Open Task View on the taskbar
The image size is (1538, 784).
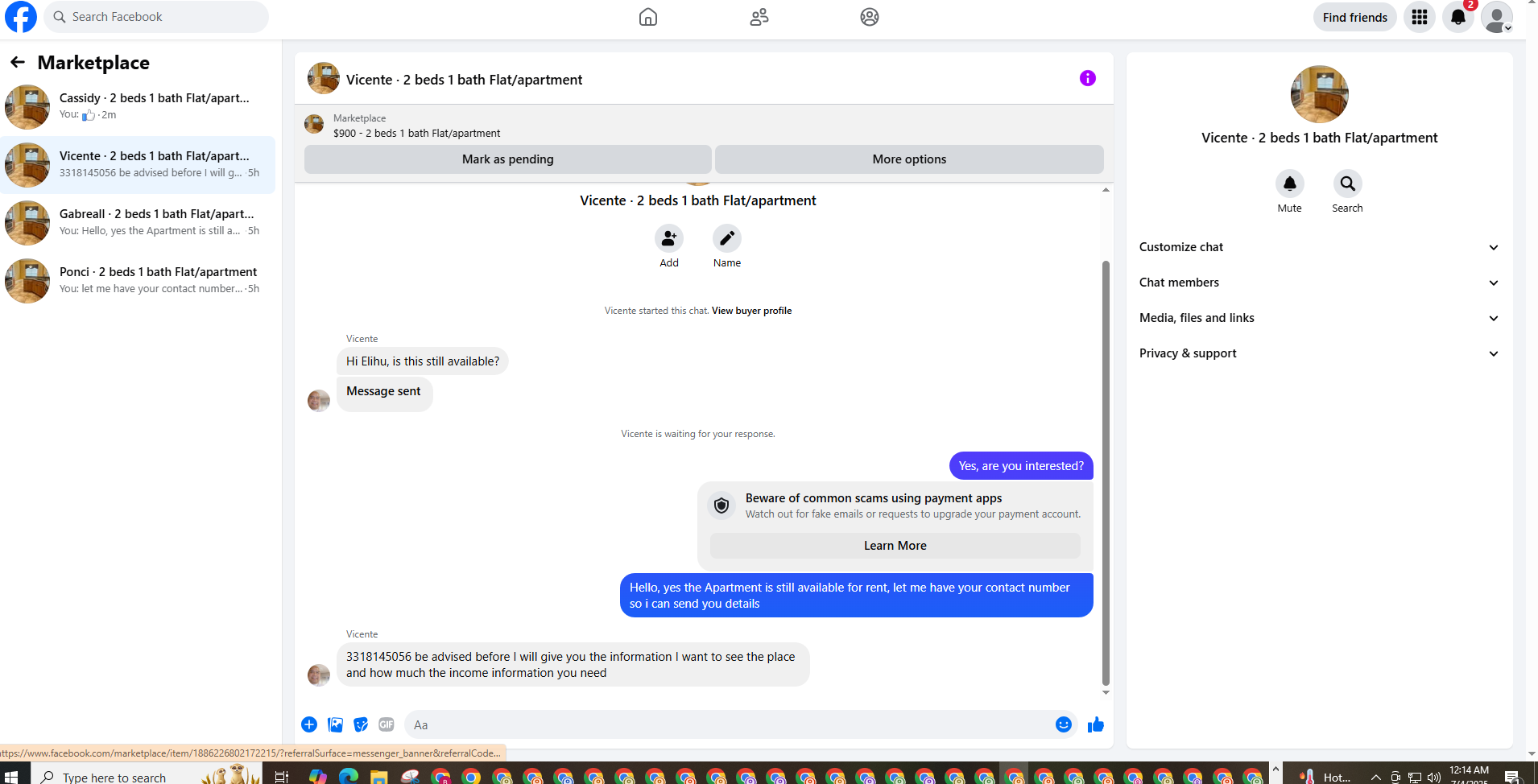click(282, 776)
